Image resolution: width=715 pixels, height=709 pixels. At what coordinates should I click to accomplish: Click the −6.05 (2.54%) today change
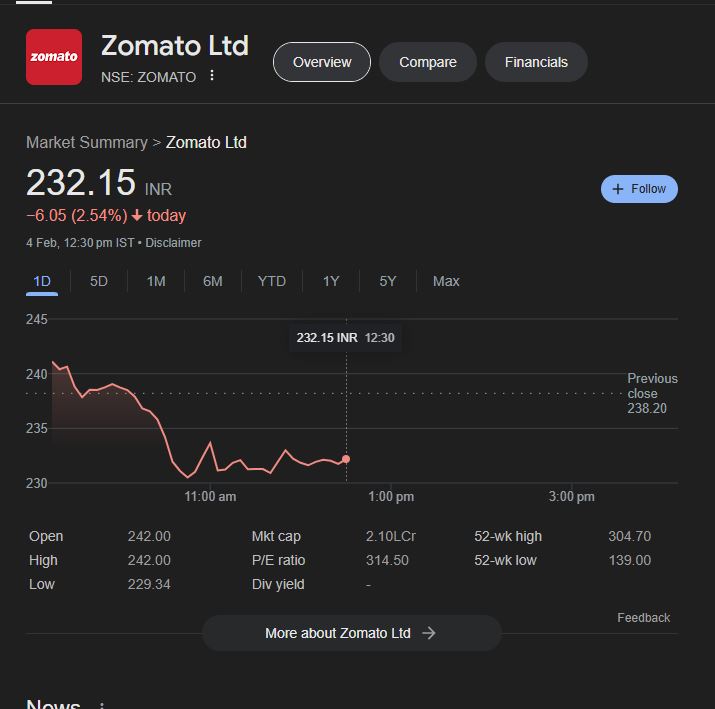click(x=106, y=215)
